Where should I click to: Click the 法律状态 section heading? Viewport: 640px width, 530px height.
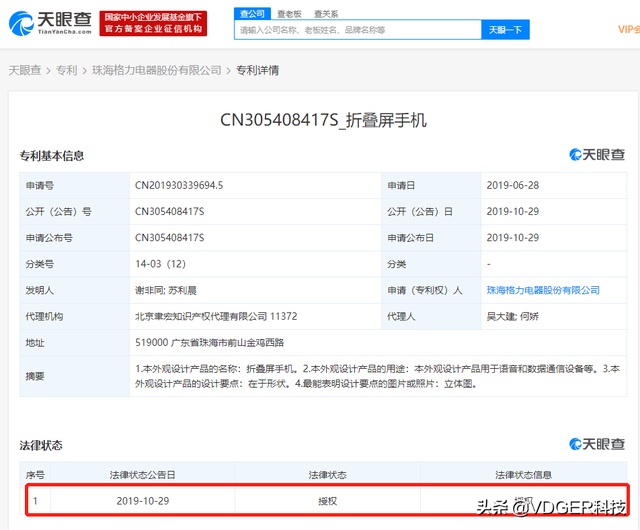[x=41, y=445]
